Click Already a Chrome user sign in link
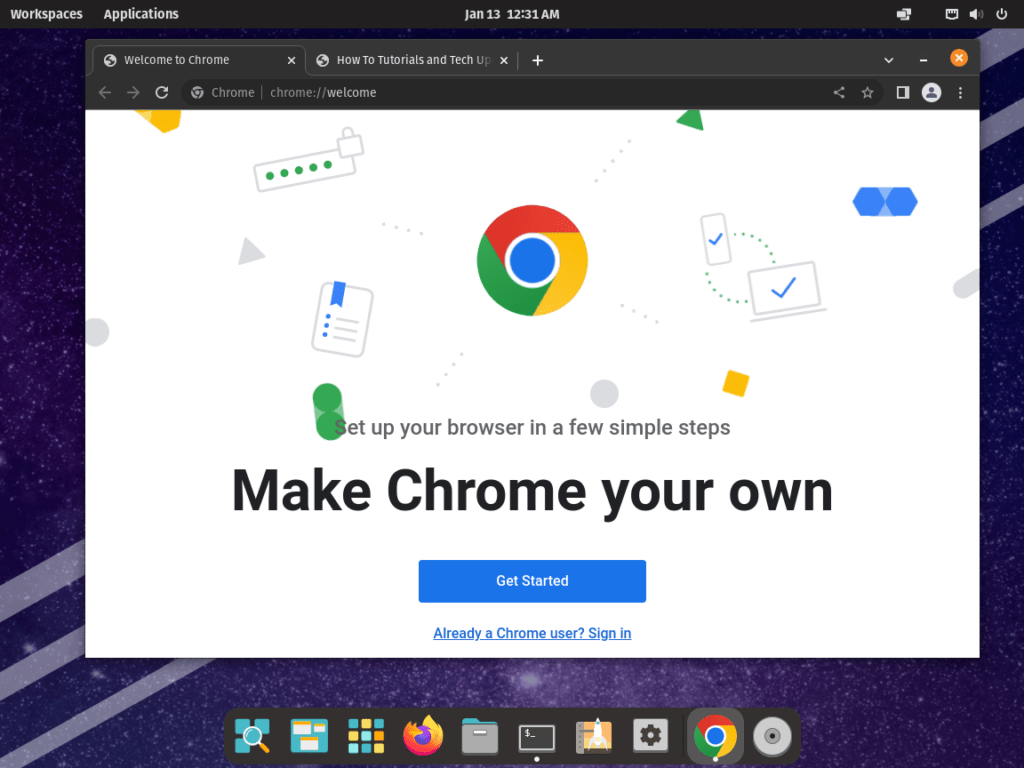The image size is (1024, 768). click(x=532, y=633)
